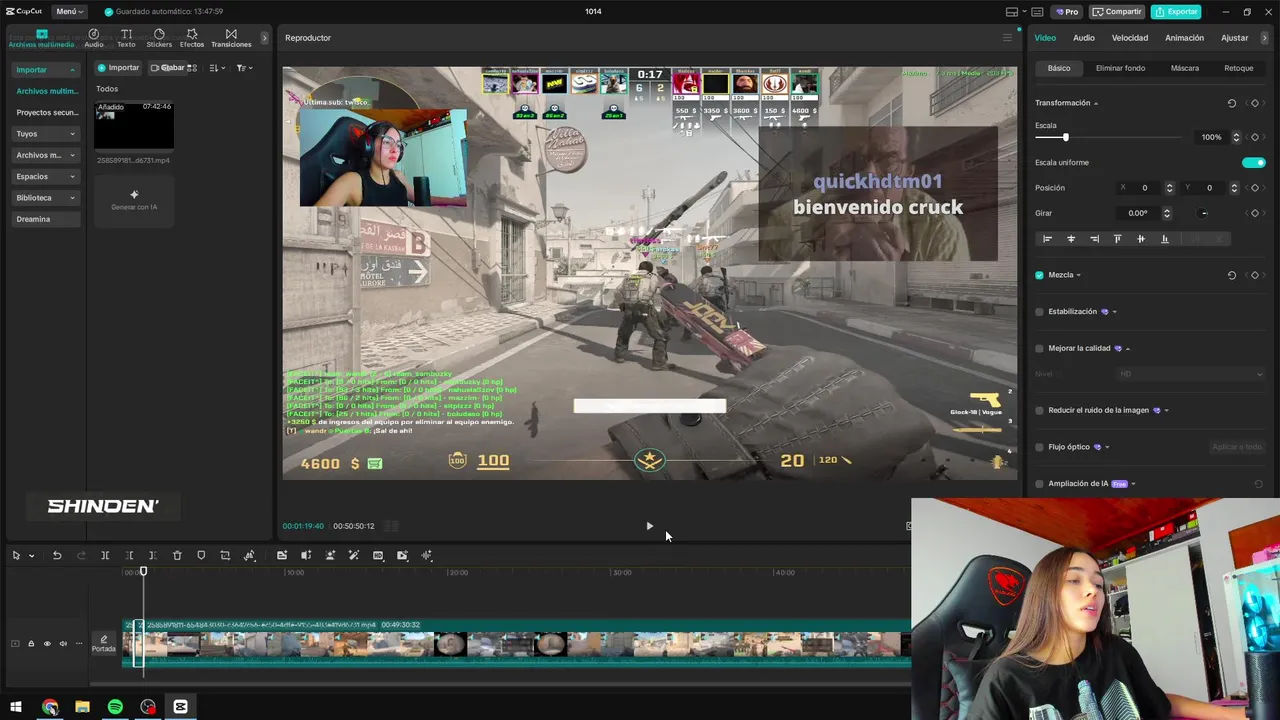Screen dimensions: 1280x720
Task: Open the Máscara sub-tab
Action: click(1185, 68)
